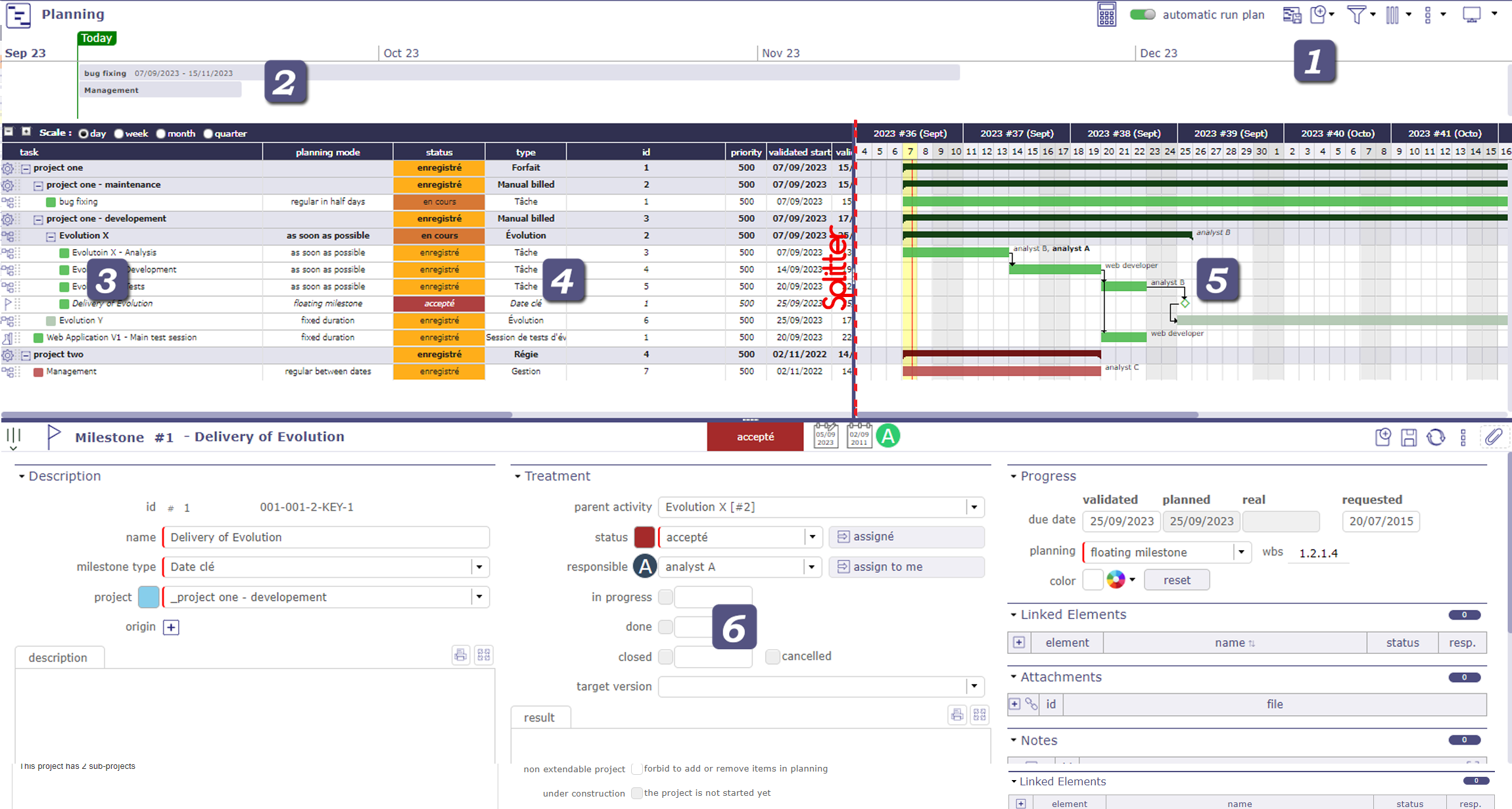This screenshot has height=809, width=1512.
Task: Open the milestone type dropdown
Action: (x=479, y=566)
